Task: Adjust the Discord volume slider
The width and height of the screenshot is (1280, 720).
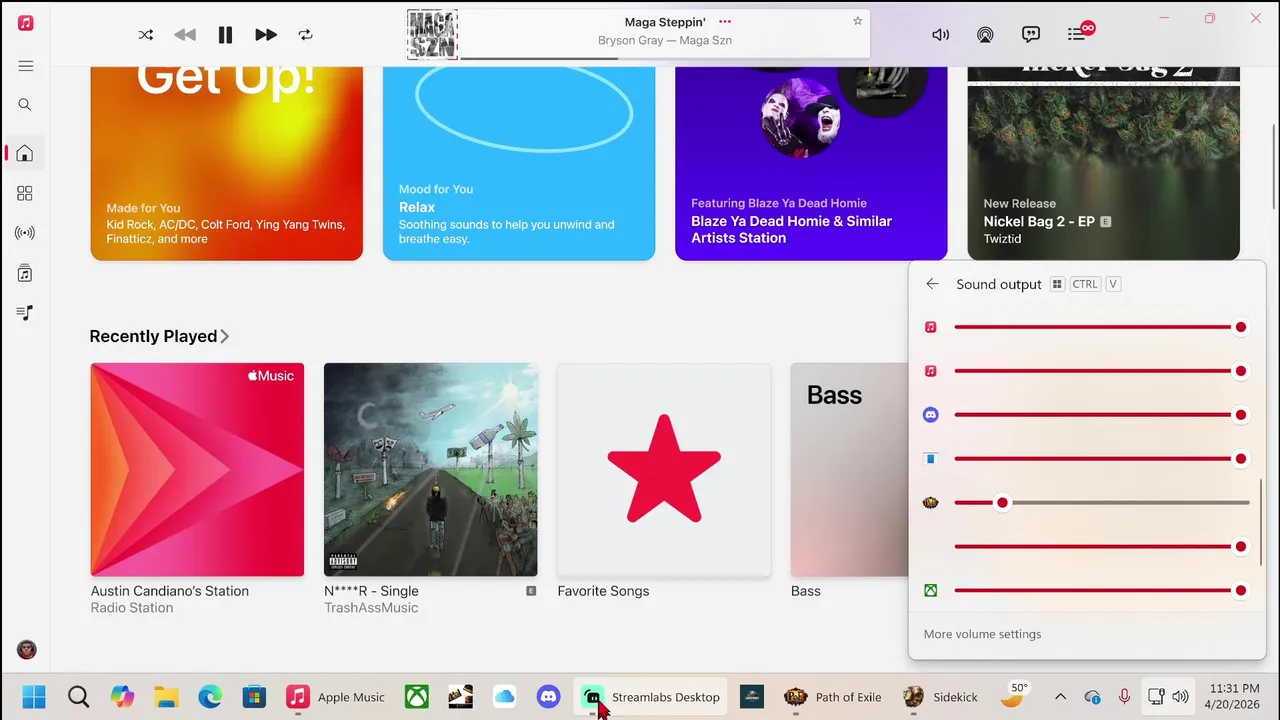Action: point(1102,415)
